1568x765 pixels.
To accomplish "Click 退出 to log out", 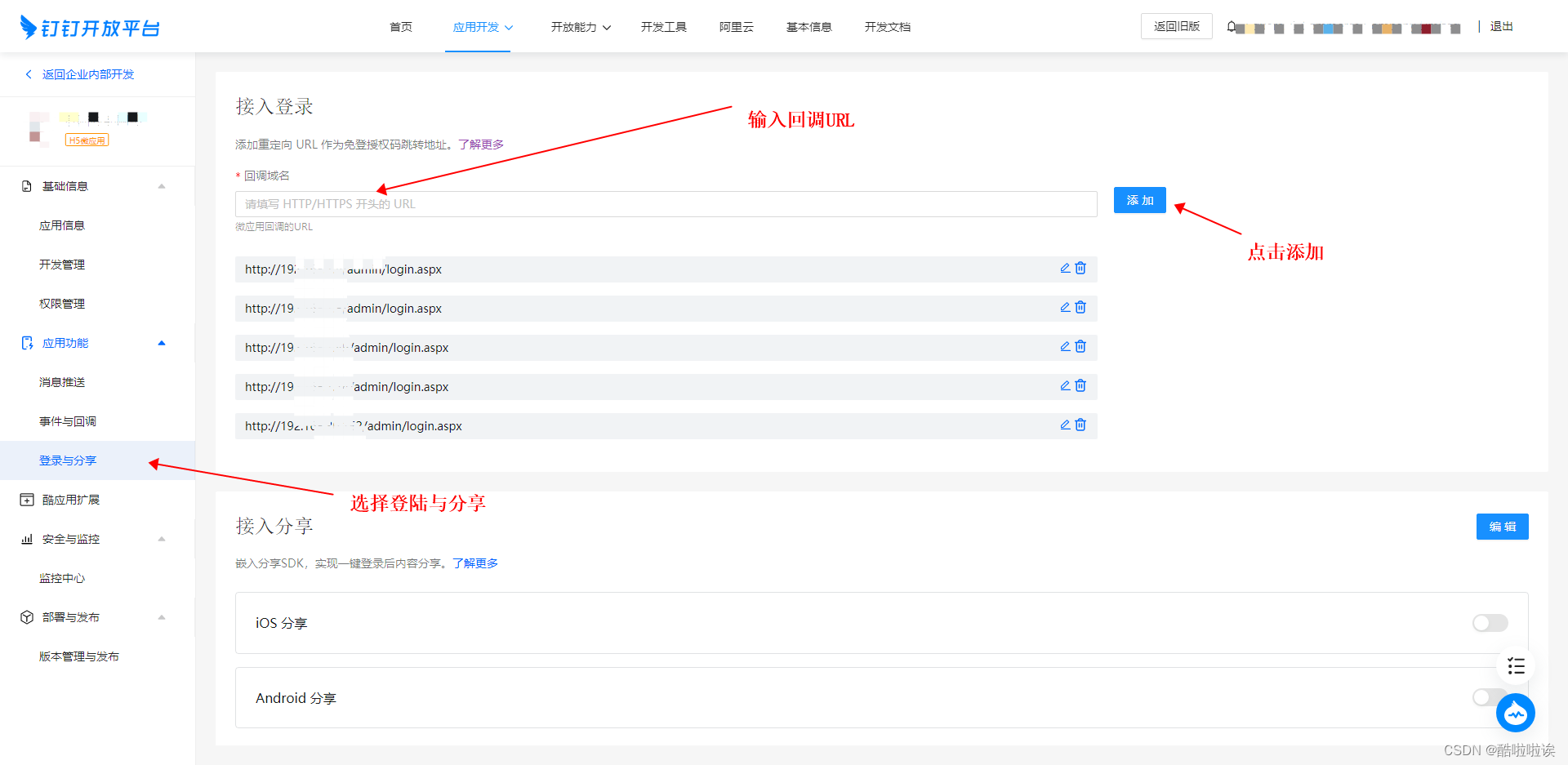I will point(1502,26).
